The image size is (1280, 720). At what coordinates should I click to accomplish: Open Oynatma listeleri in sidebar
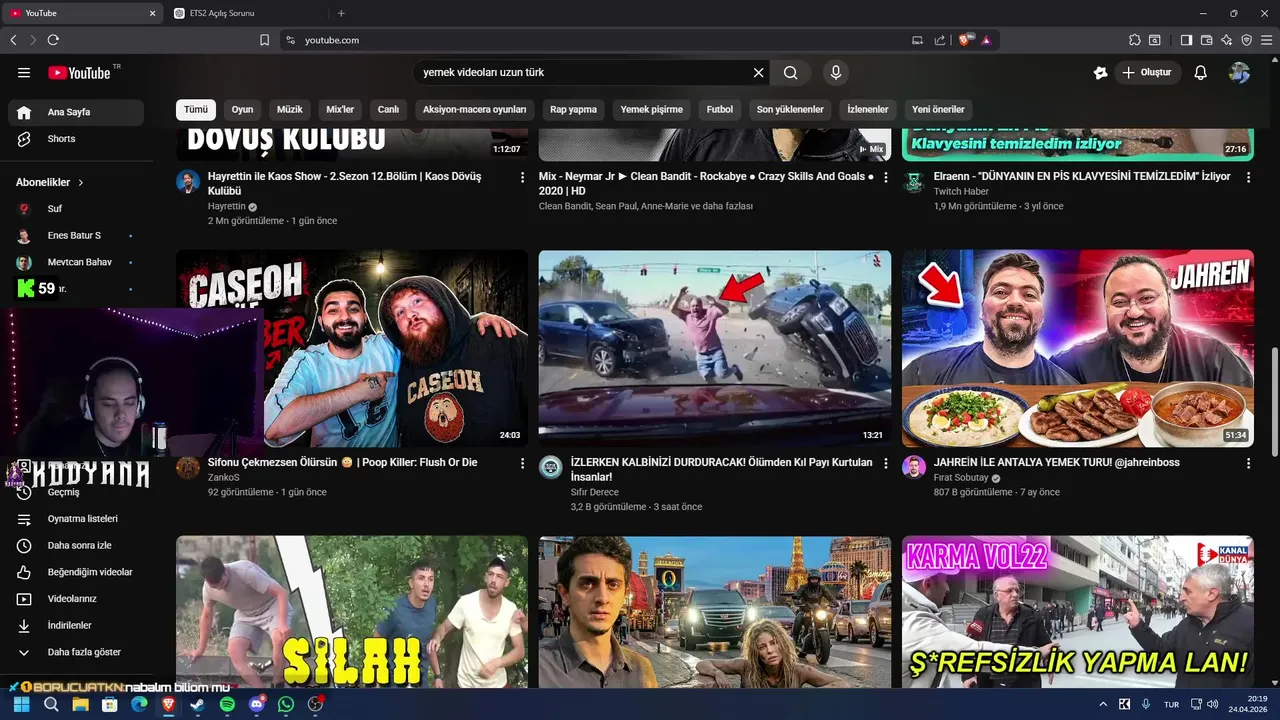click(x=76, y=519)
